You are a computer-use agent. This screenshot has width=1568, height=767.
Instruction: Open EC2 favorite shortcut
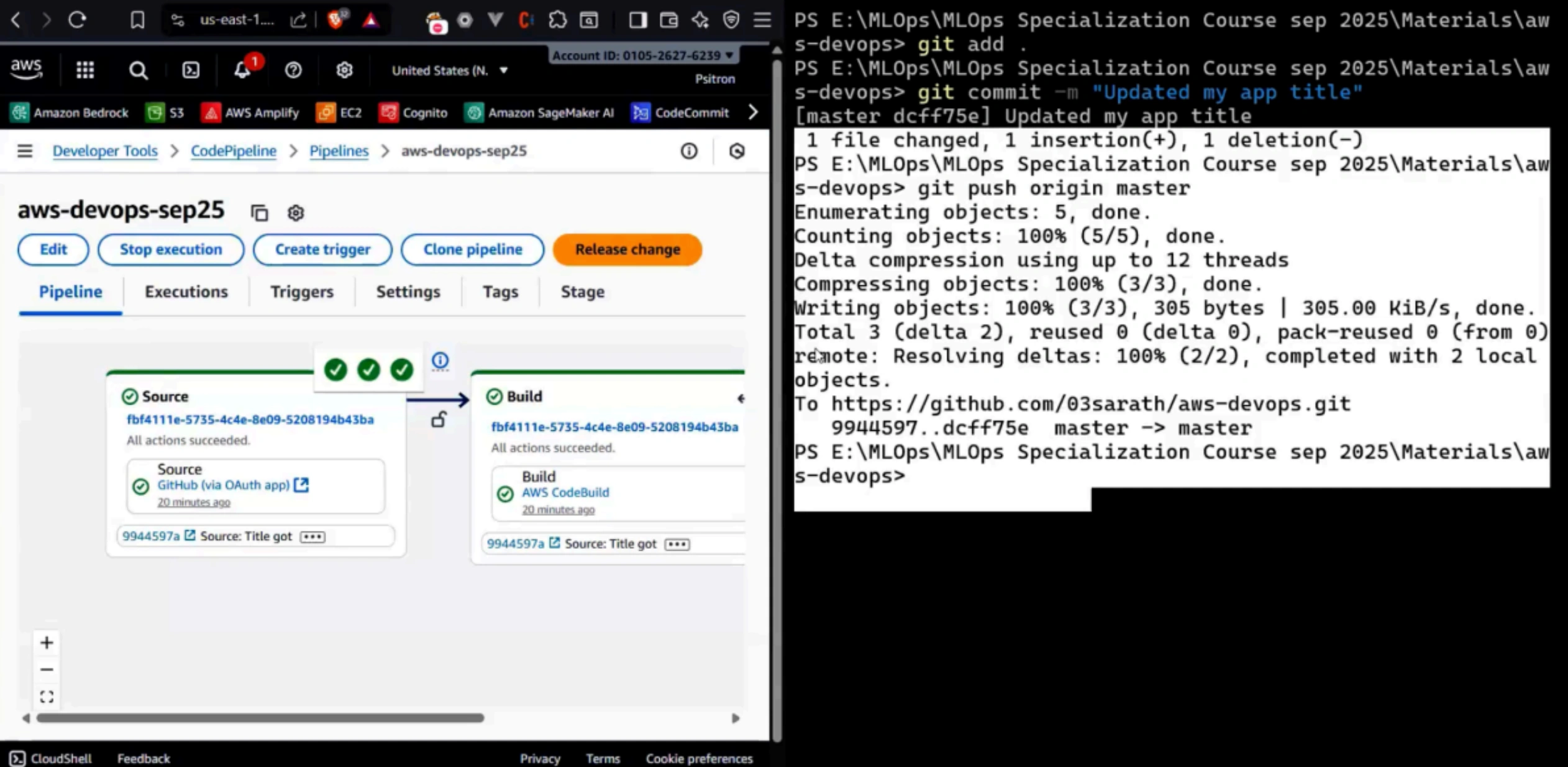click(x=339, y=113)
